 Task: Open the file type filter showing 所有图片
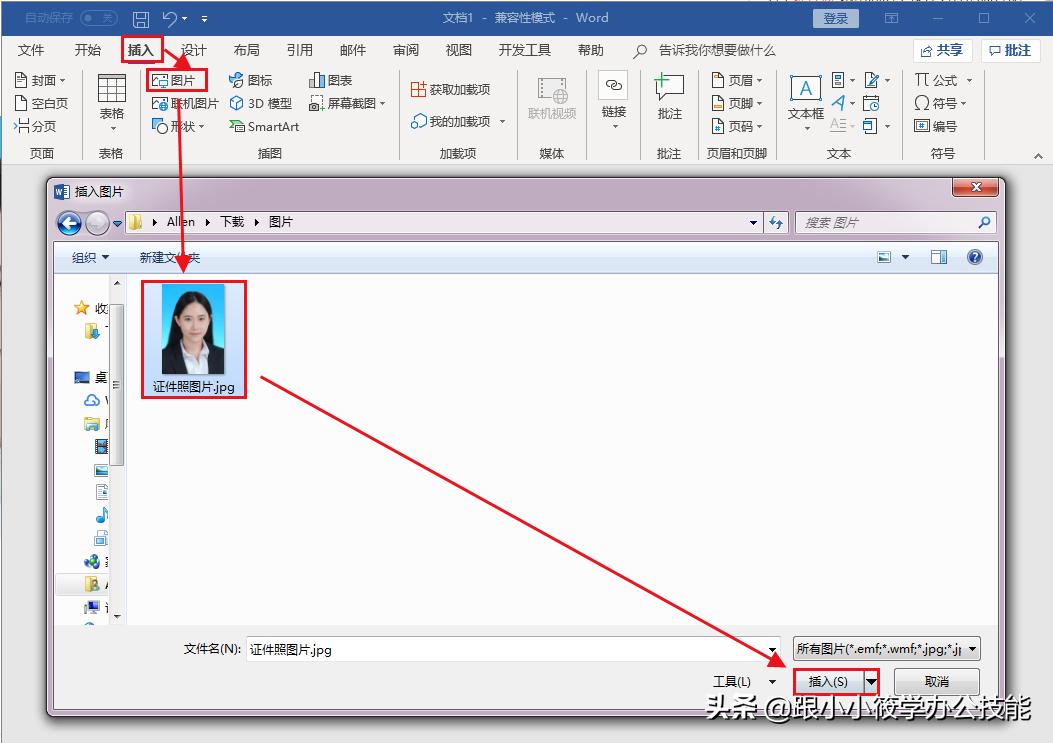(884, 648)
